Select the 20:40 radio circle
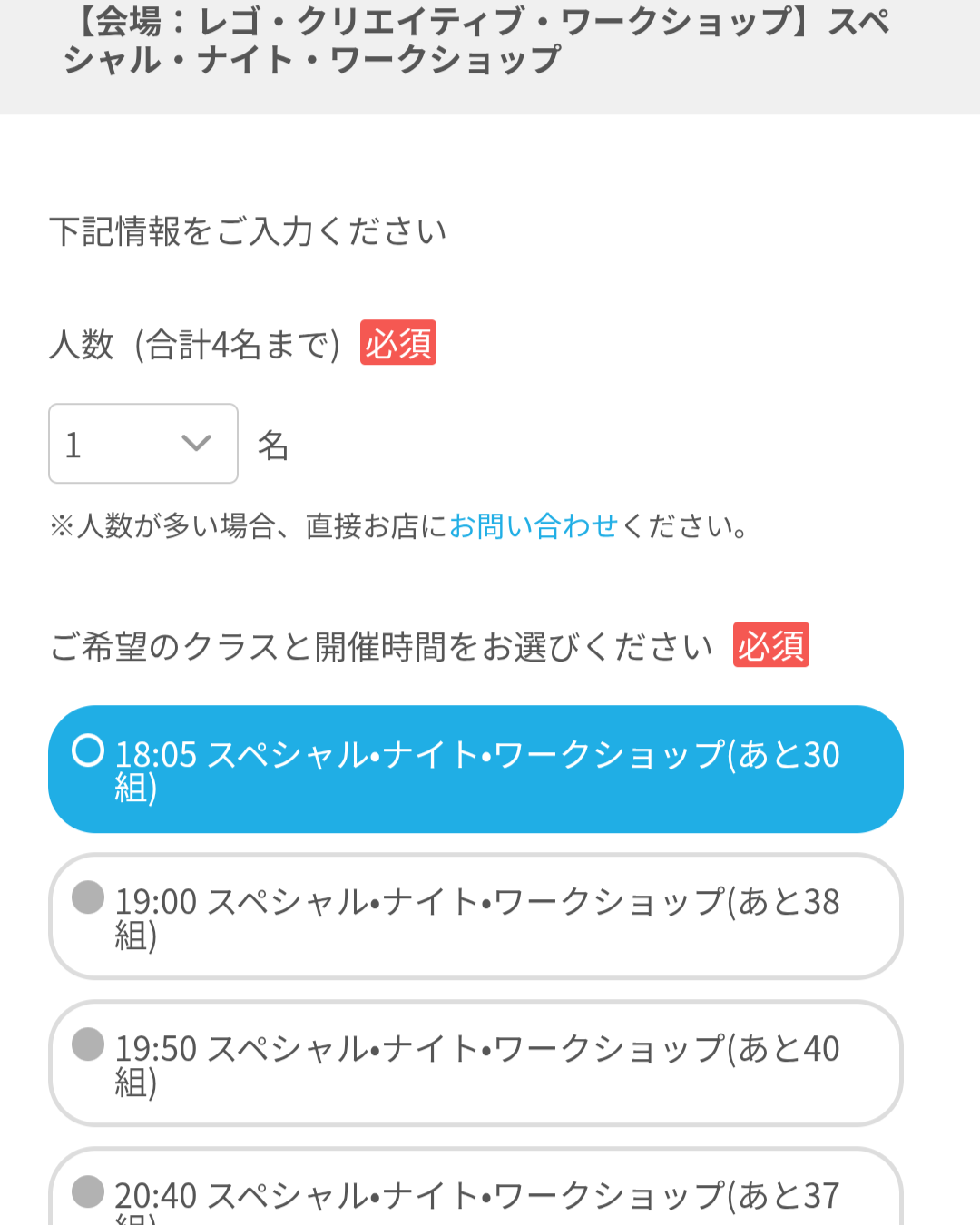The width and height of the screenshot is (980, 1225). (x=88, y=1191)
